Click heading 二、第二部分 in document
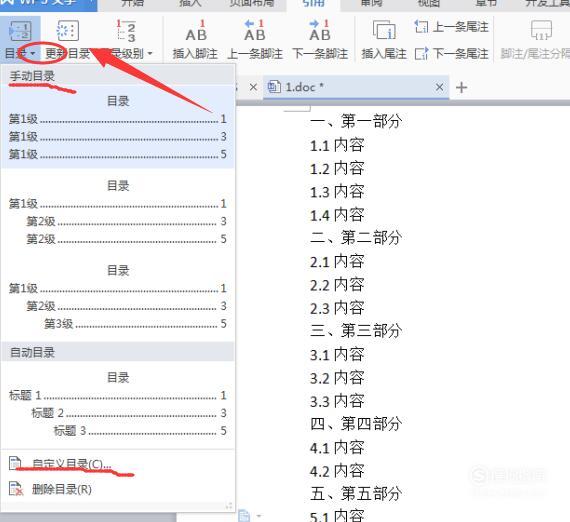570x522 pixels. [x=356, y=238]
